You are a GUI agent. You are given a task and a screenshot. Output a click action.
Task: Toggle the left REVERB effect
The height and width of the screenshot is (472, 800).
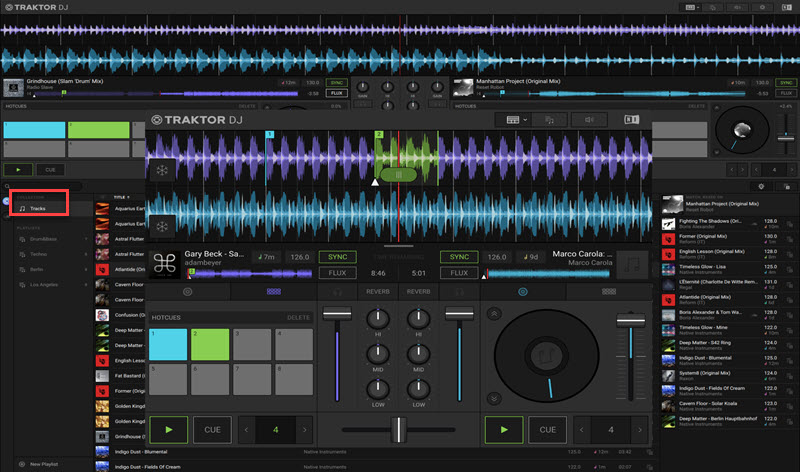tap(378, 292)
